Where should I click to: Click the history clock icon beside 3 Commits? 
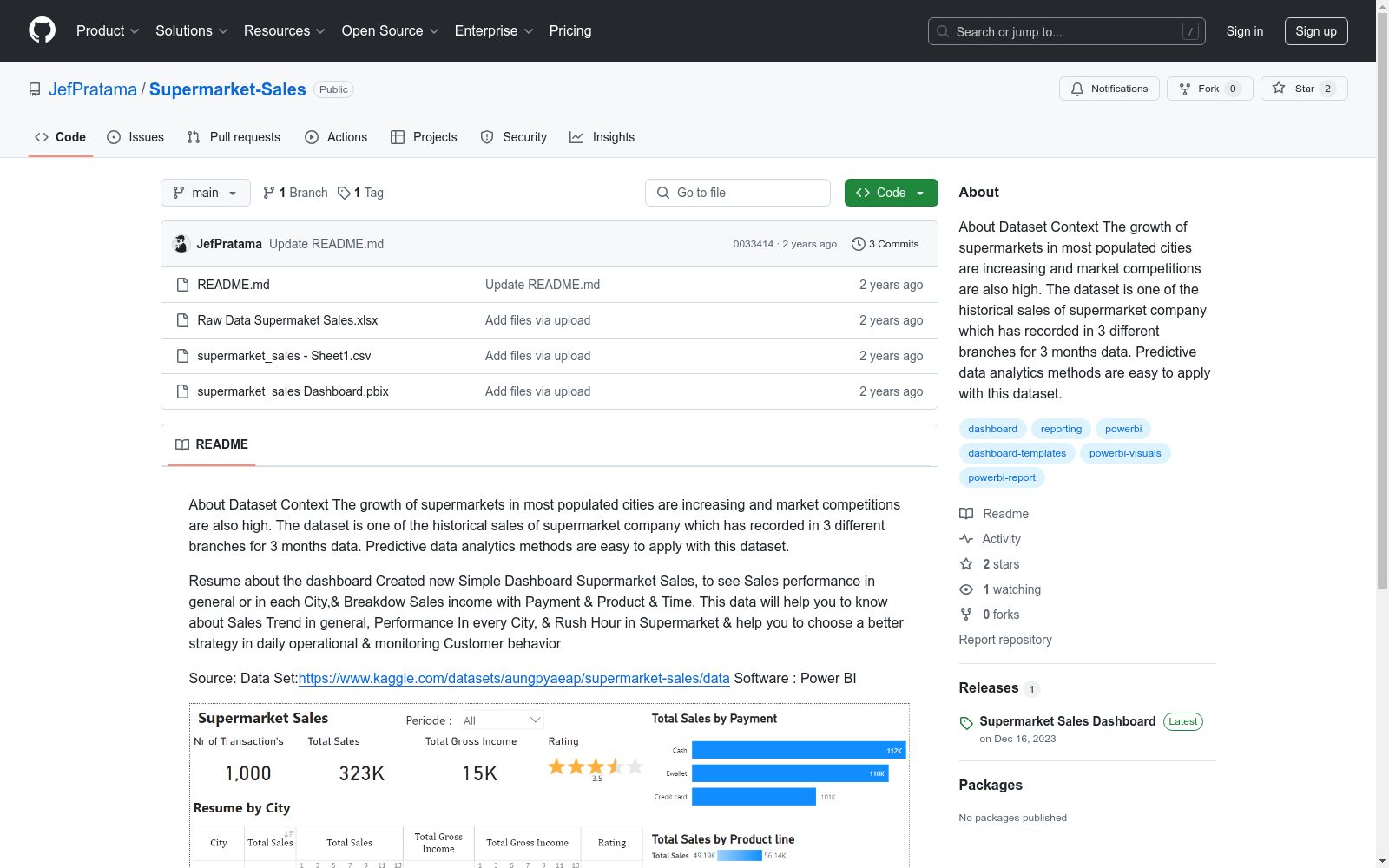click(859, 244)
